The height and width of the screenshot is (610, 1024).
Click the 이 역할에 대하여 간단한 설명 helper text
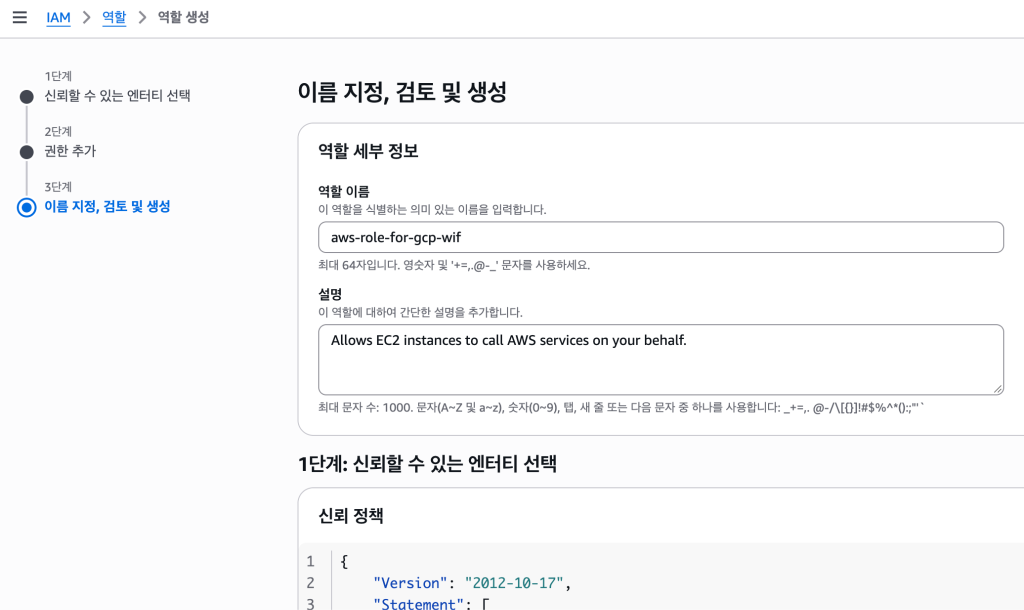pos(420,312)
